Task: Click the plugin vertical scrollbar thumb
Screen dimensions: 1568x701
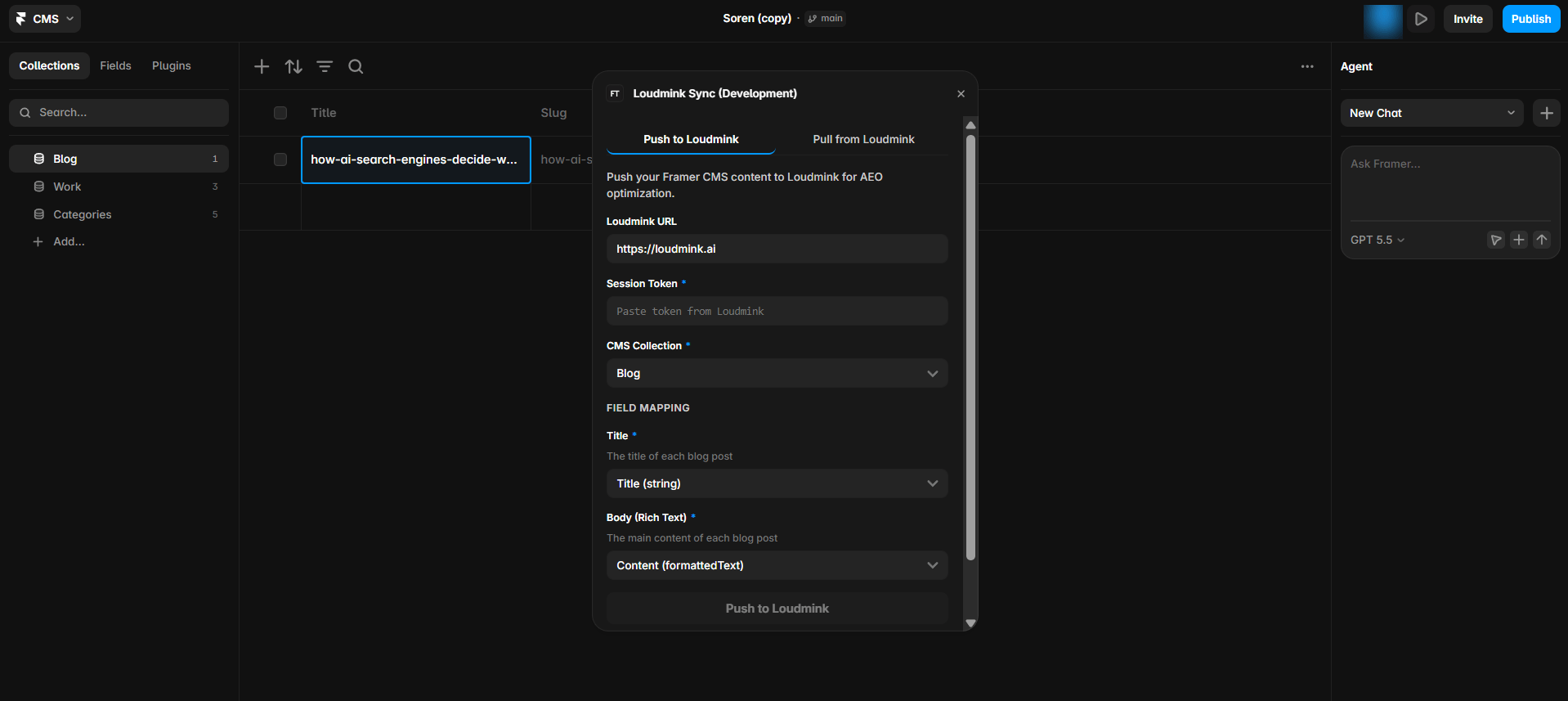Action: pos(970,348)
